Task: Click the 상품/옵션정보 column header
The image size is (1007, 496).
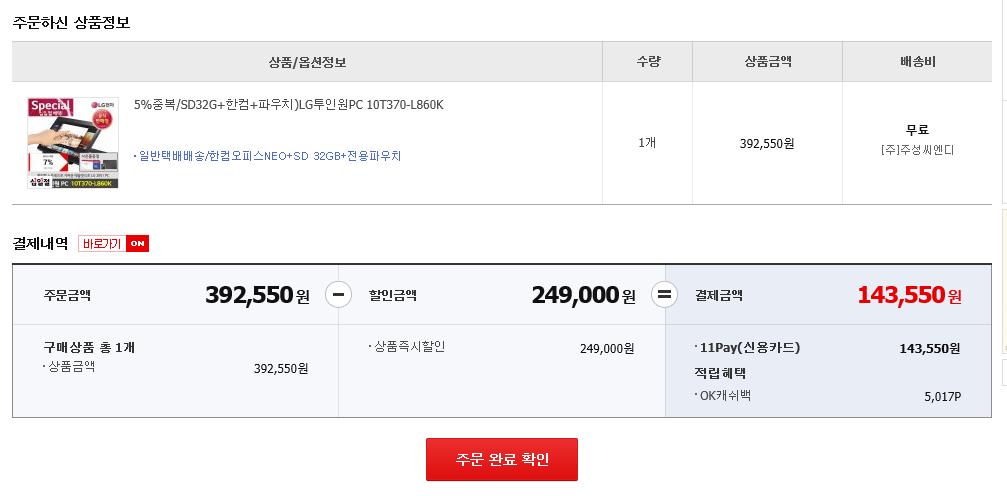Action: [x=307, y=62]
